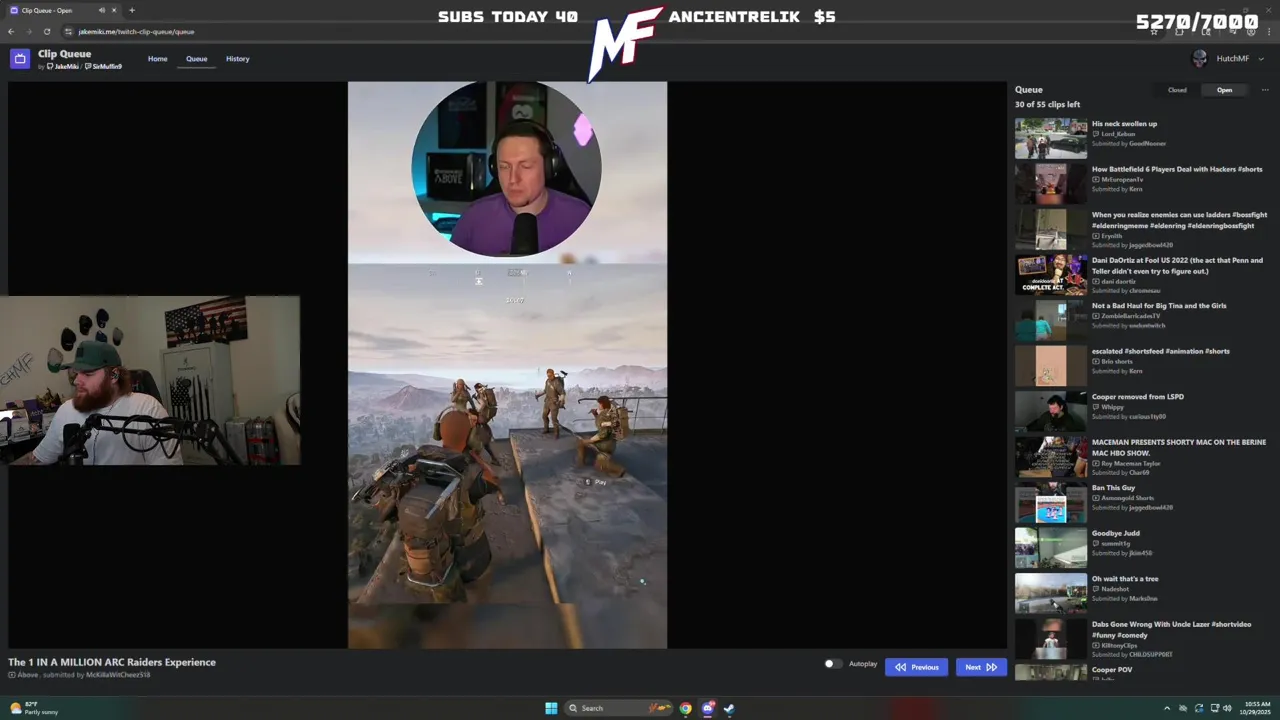Show hidden system tray icons
Screen dimensions: 1280x720
(1166, 708)
